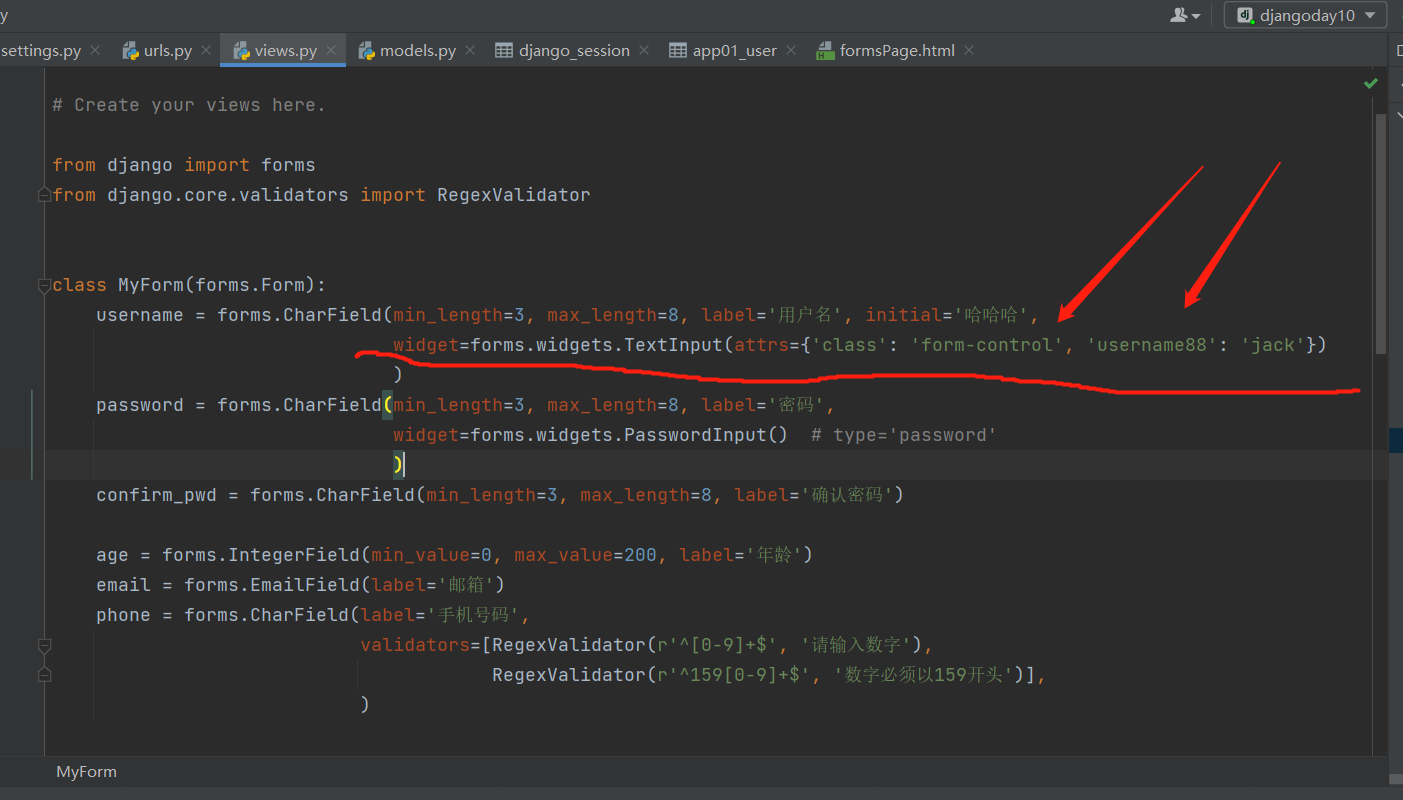Close the django_session tab
This screenshot has width=1403, height=800.
coord(644,50)
